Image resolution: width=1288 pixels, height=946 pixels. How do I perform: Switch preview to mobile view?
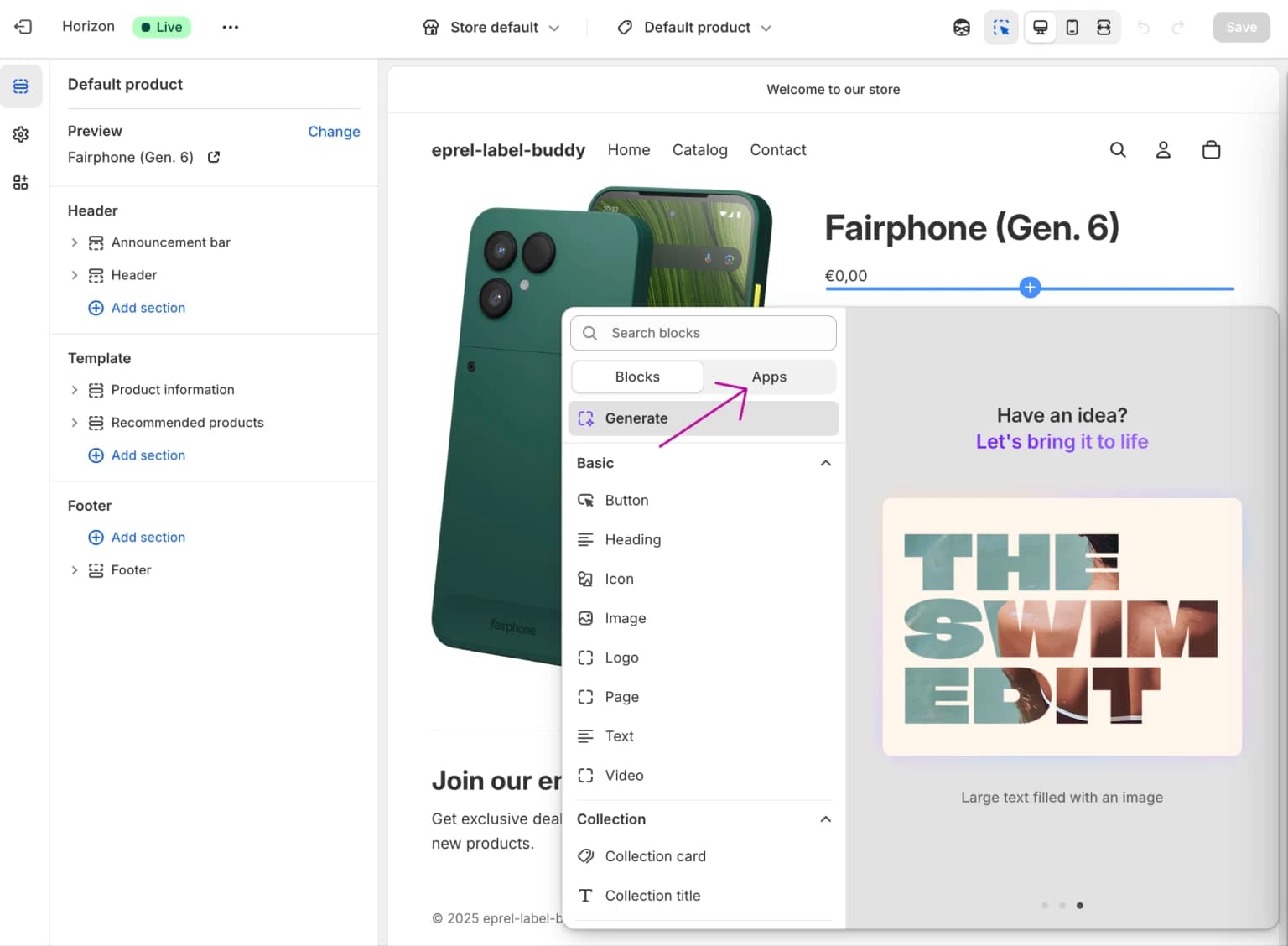click(1072, 27)
